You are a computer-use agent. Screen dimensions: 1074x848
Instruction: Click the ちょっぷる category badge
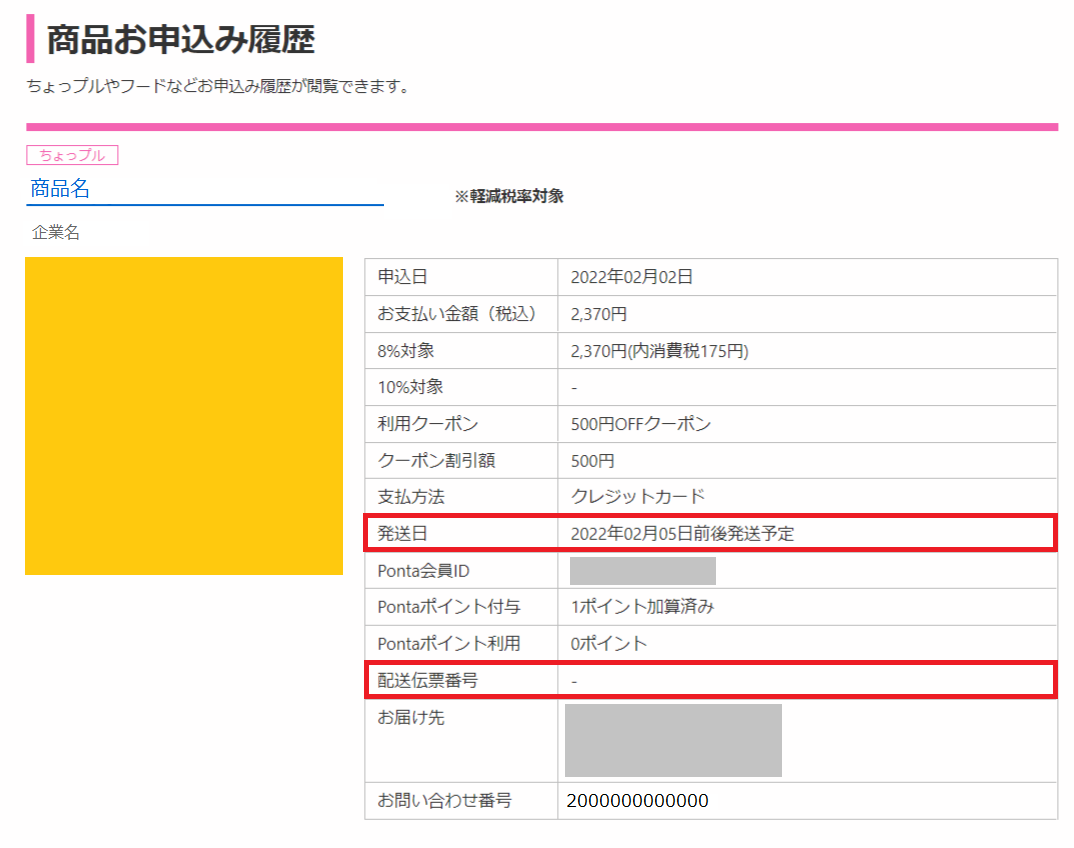coord(71,155)
